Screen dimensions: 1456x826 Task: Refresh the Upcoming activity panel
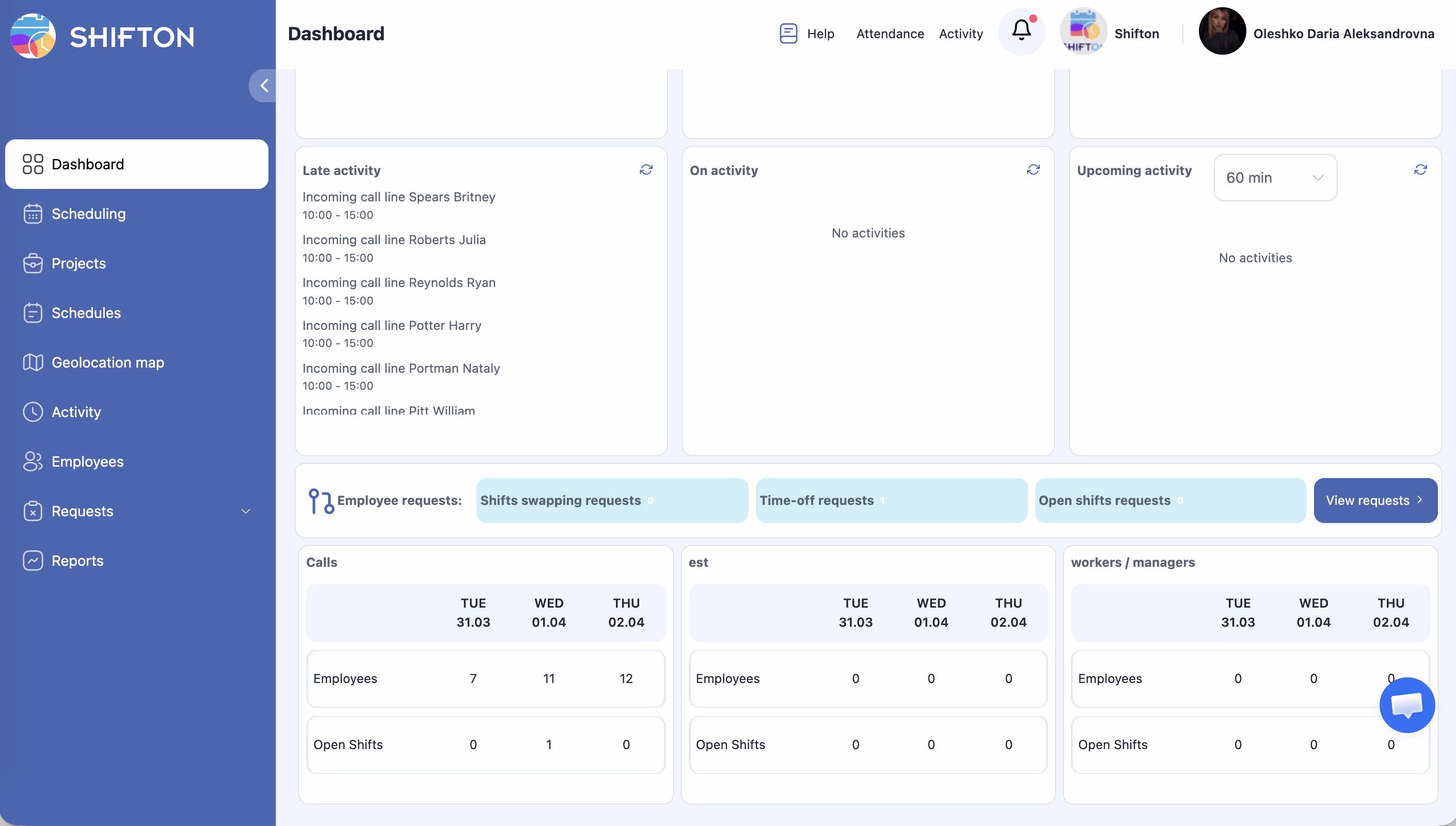[1420, 170]
